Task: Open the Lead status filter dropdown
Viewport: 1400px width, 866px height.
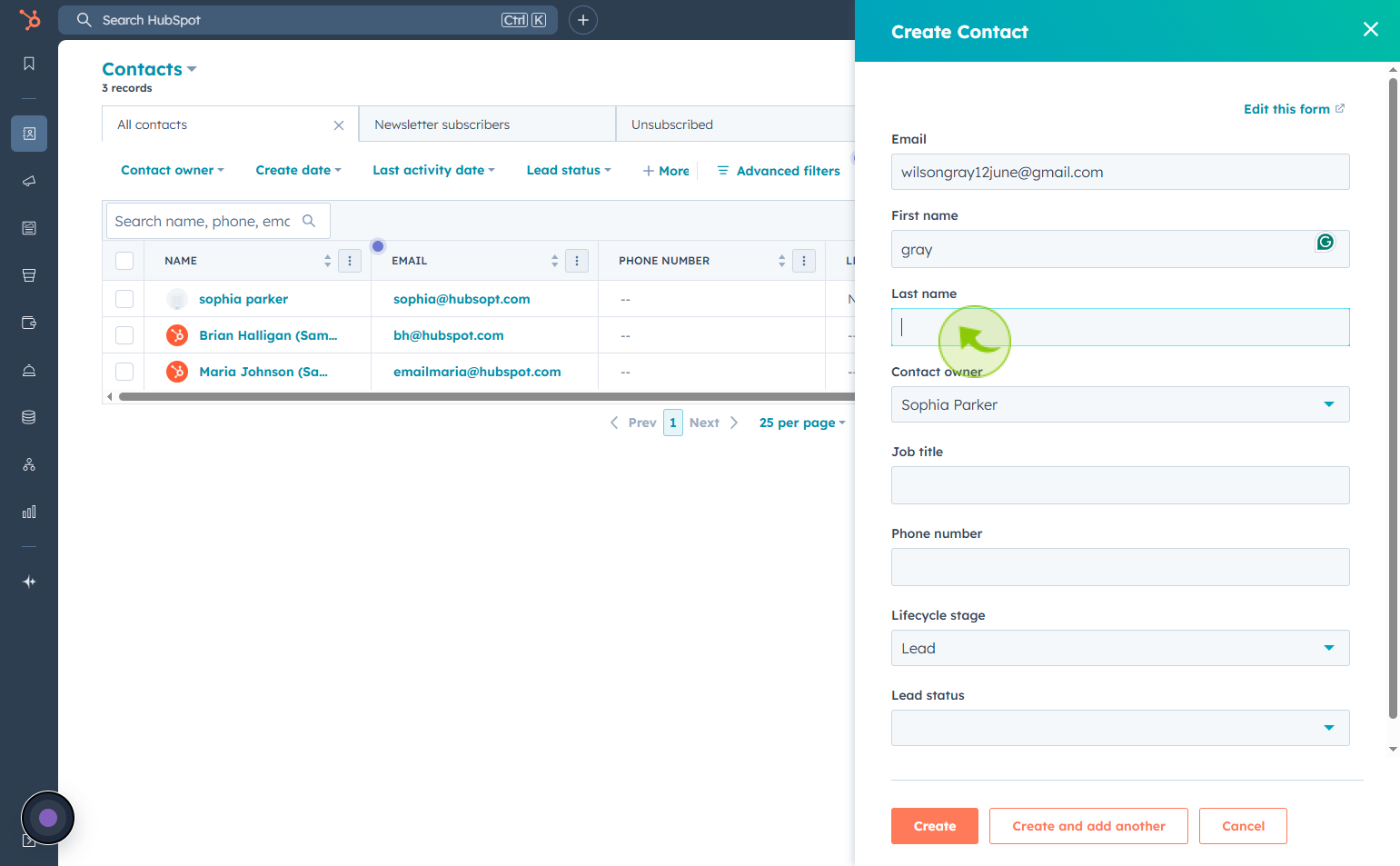Action: [570, 170]
